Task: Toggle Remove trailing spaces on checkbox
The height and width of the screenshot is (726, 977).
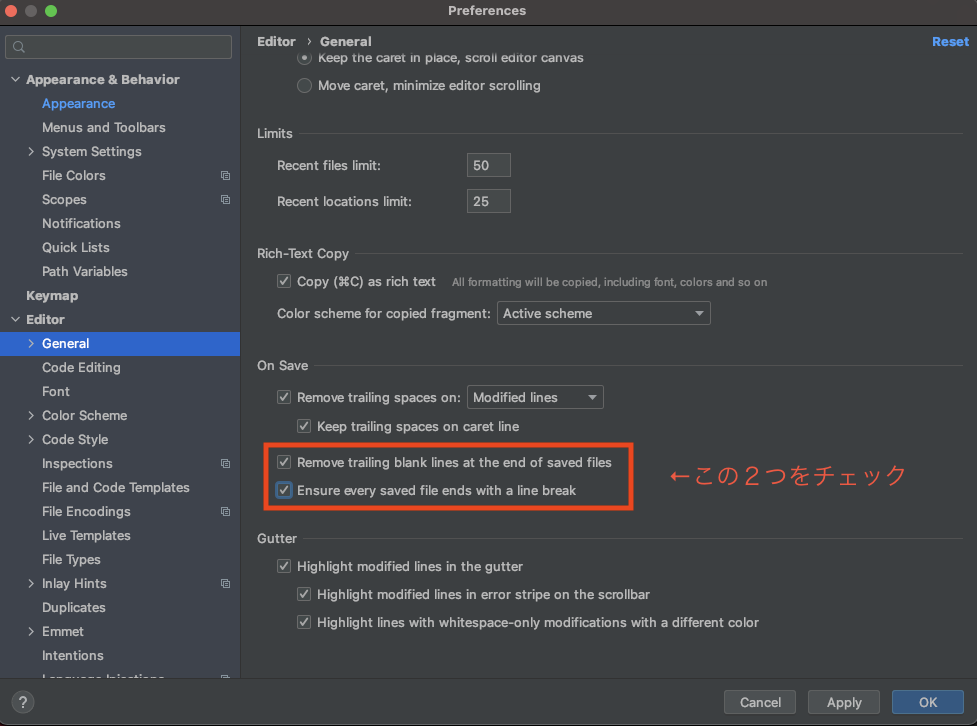Action: tap(284, 397)
